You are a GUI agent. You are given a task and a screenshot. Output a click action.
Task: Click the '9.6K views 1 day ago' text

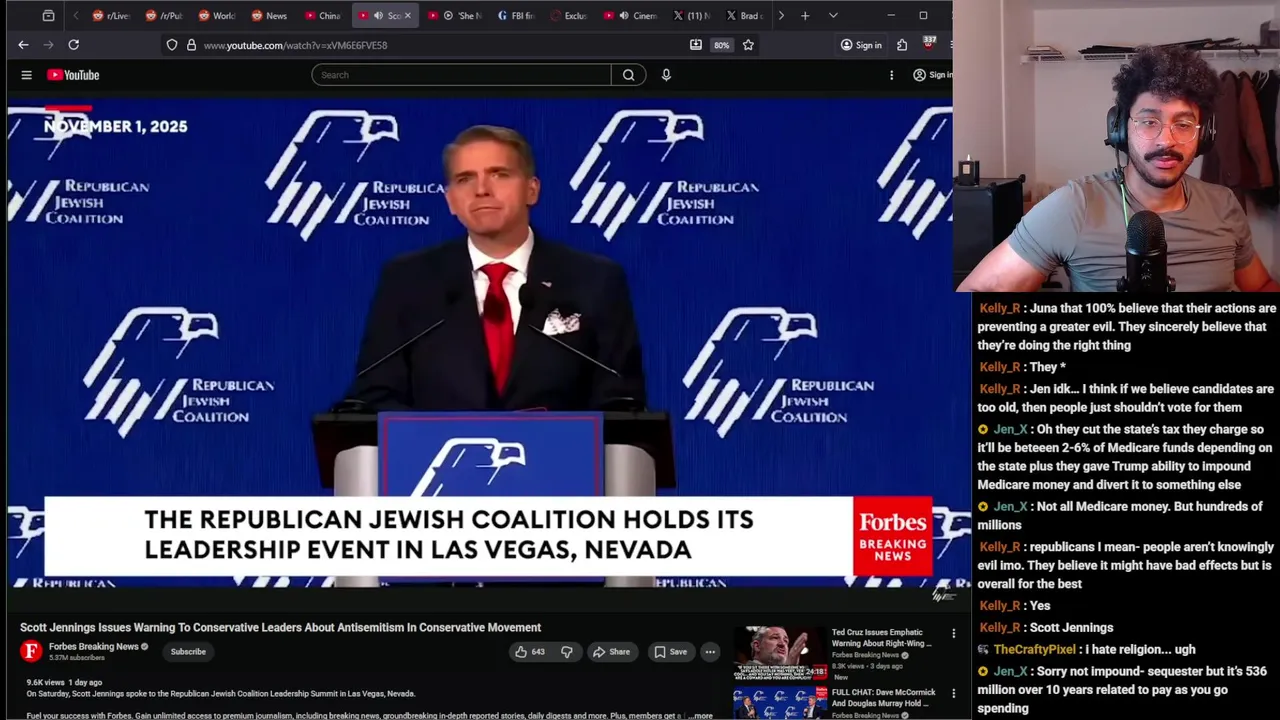coord(64,682)
